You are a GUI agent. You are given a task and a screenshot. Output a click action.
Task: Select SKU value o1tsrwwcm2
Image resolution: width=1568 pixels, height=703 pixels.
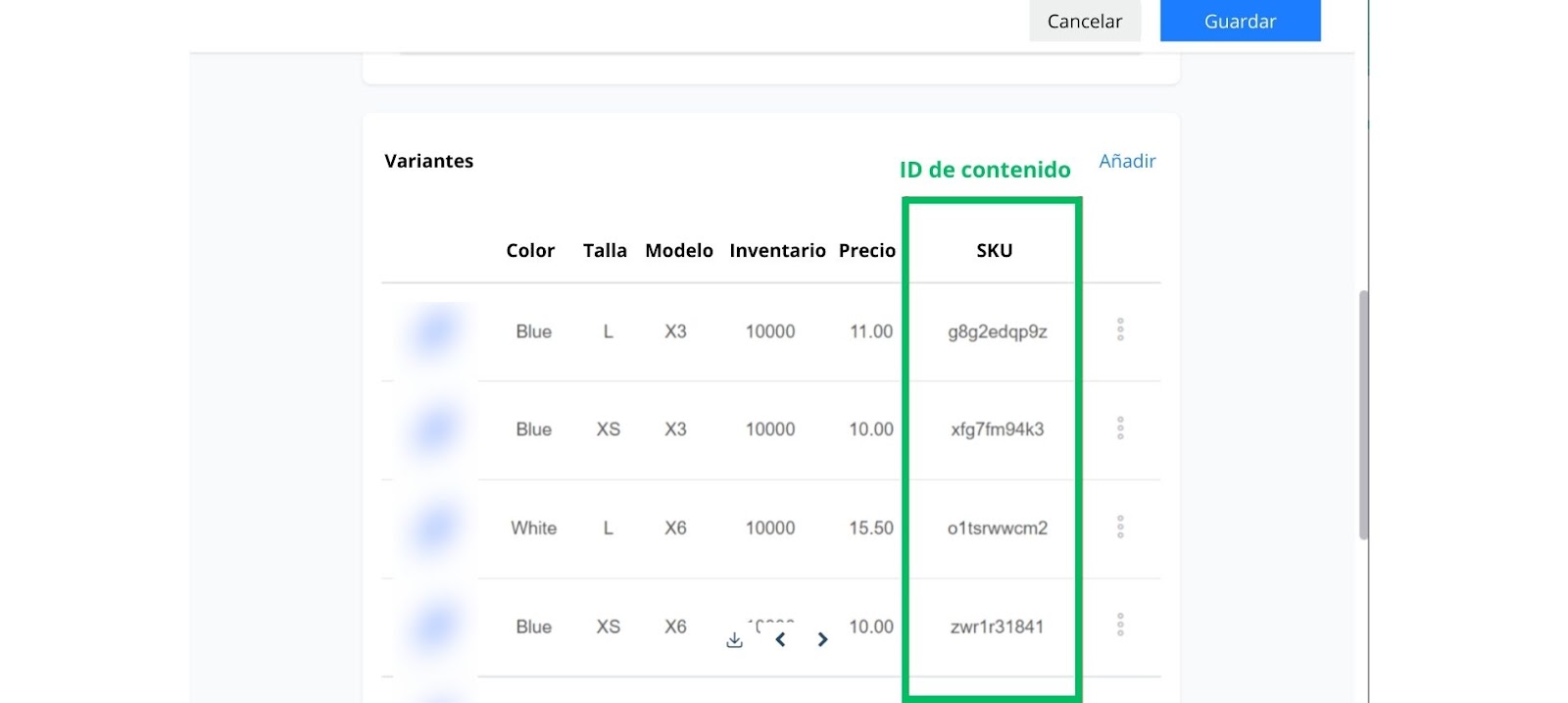(x=997, y=528)
